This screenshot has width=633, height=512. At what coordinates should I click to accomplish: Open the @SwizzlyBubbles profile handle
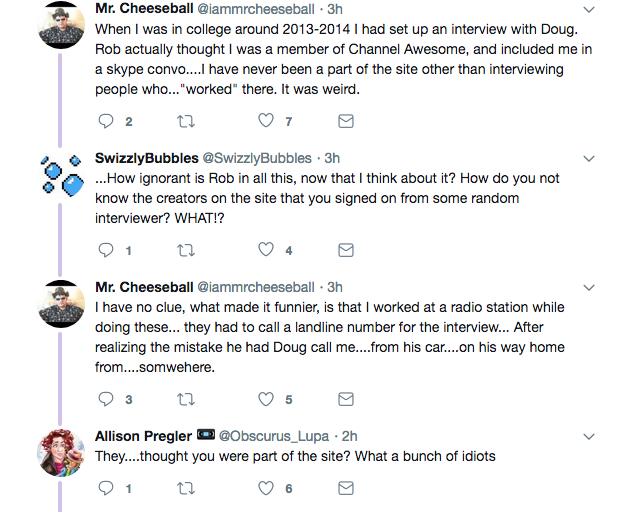(x=257, y=158)
